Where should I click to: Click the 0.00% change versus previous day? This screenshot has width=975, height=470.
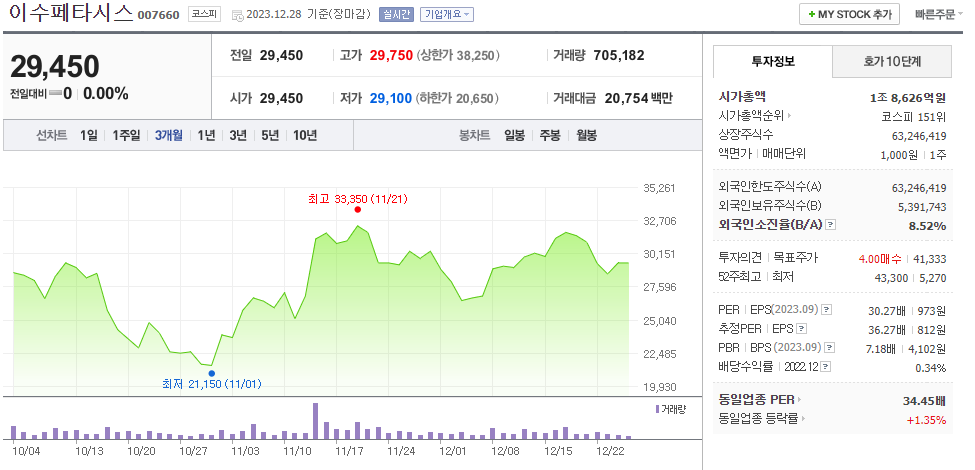click(106, 94)
